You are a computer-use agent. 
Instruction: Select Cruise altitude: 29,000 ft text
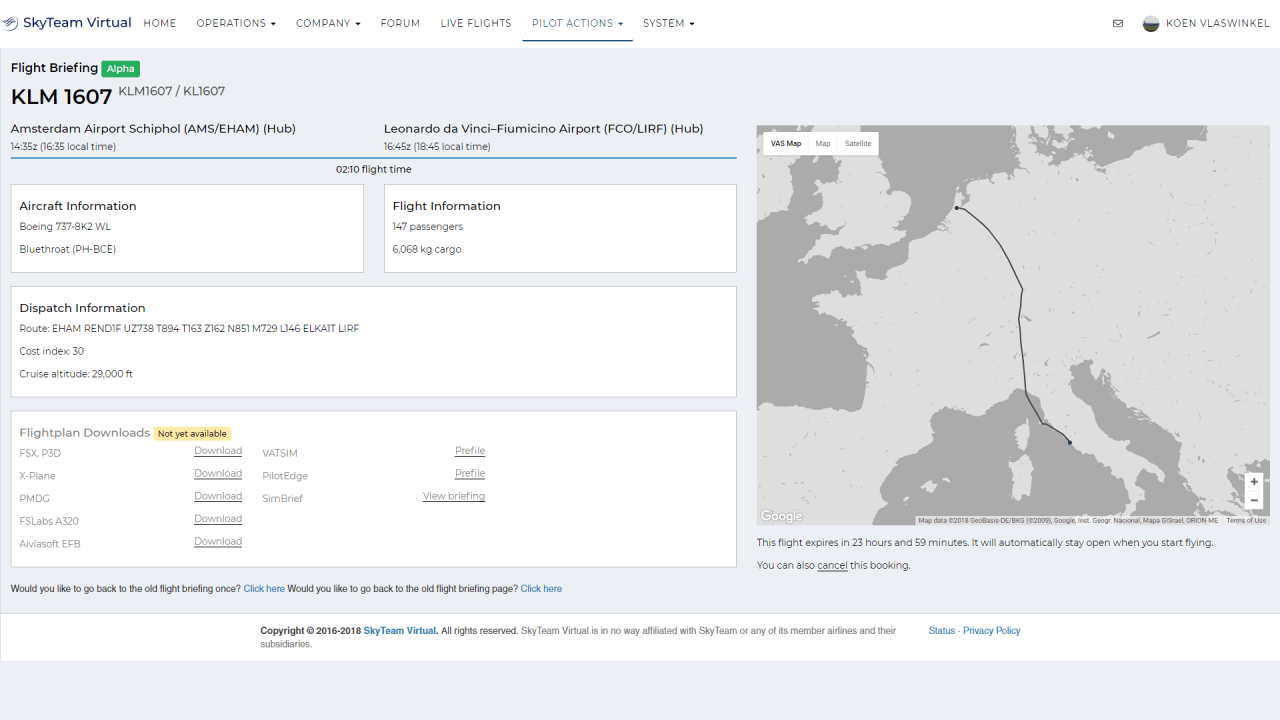(x=76, y=375)
